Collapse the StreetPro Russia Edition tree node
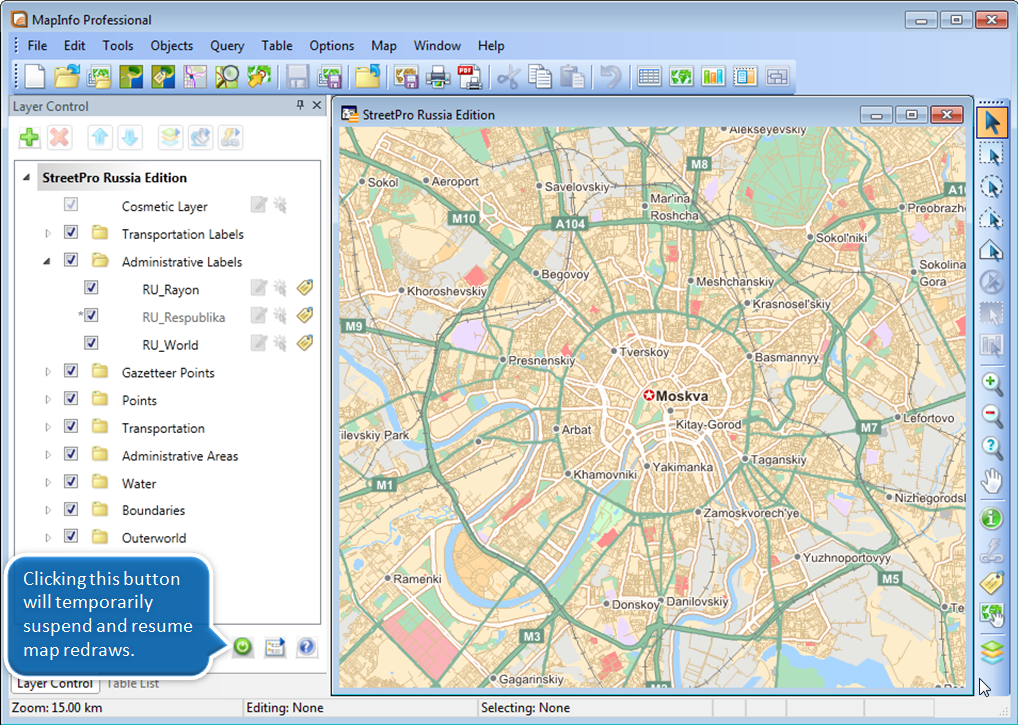This screenshot has height=725, width=1018. pyautogui.click(x=27, y=177)
